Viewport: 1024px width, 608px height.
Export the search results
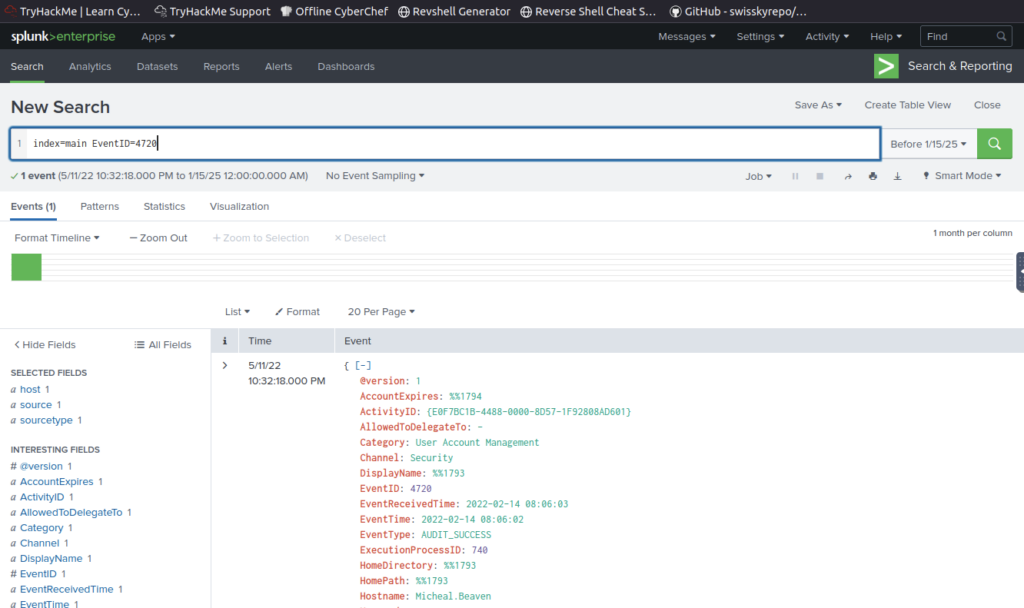(x=897, y=176)
